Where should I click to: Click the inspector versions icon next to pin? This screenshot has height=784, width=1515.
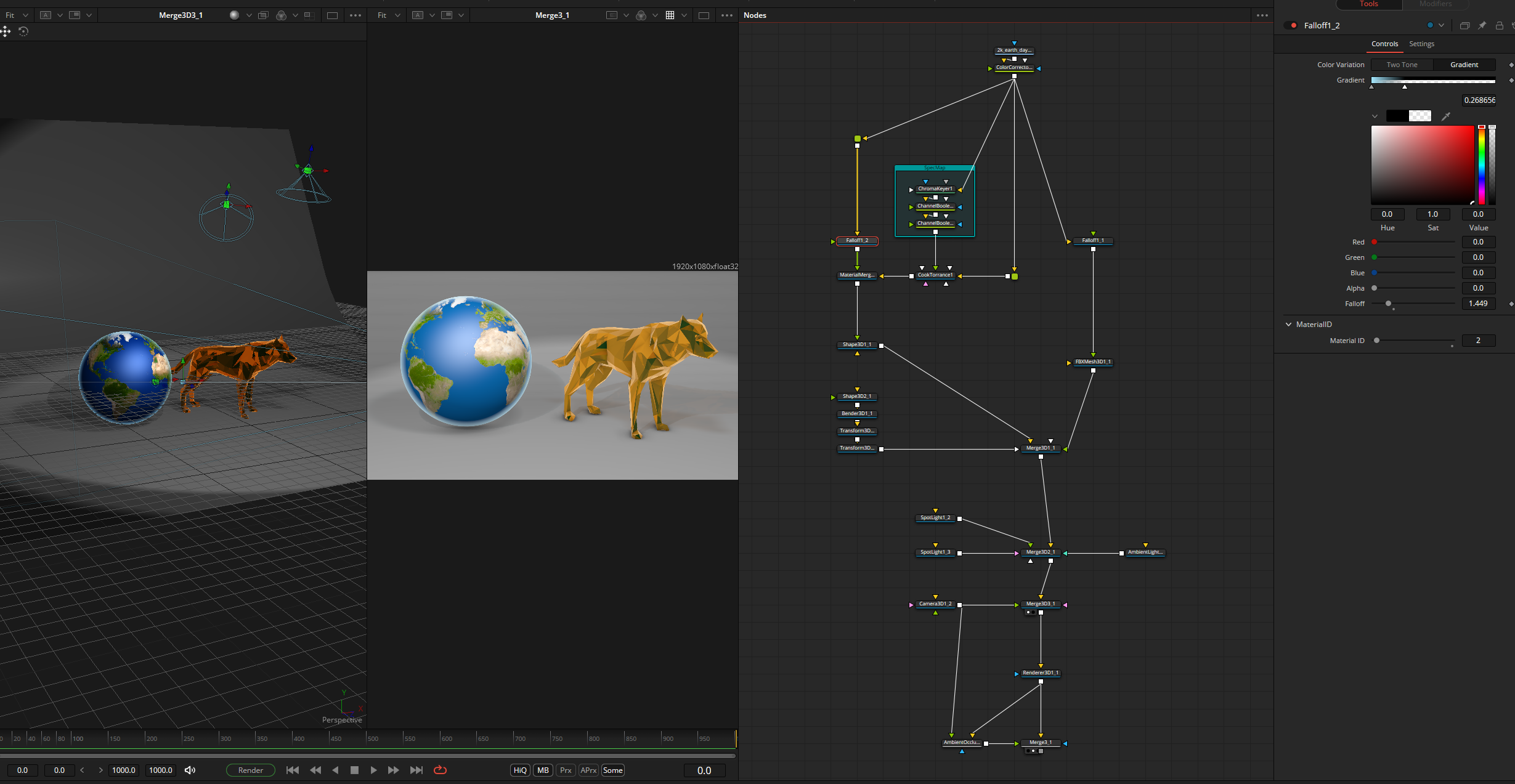click(1464, 25)
